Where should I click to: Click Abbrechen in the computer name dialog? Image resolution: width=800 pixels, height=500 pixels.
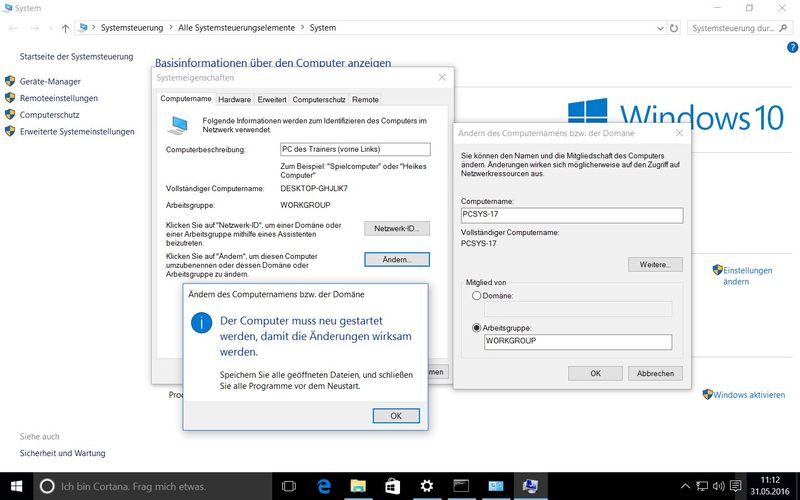[655, 373]
